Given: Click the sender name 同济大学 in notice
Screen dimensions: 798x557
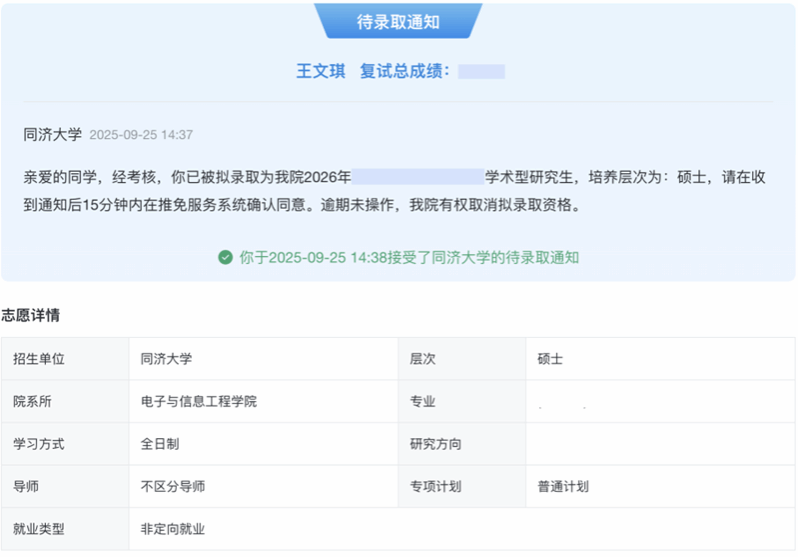Looking at the screenshot, I should [x=52, y=135].
